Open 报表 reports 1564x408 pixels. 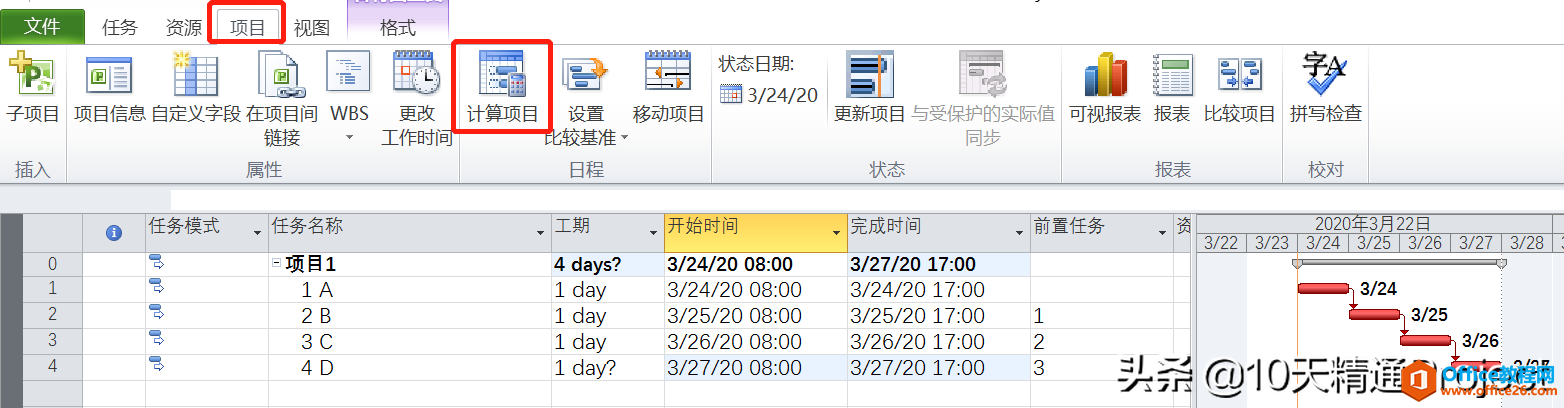[x=1172, y=89]
